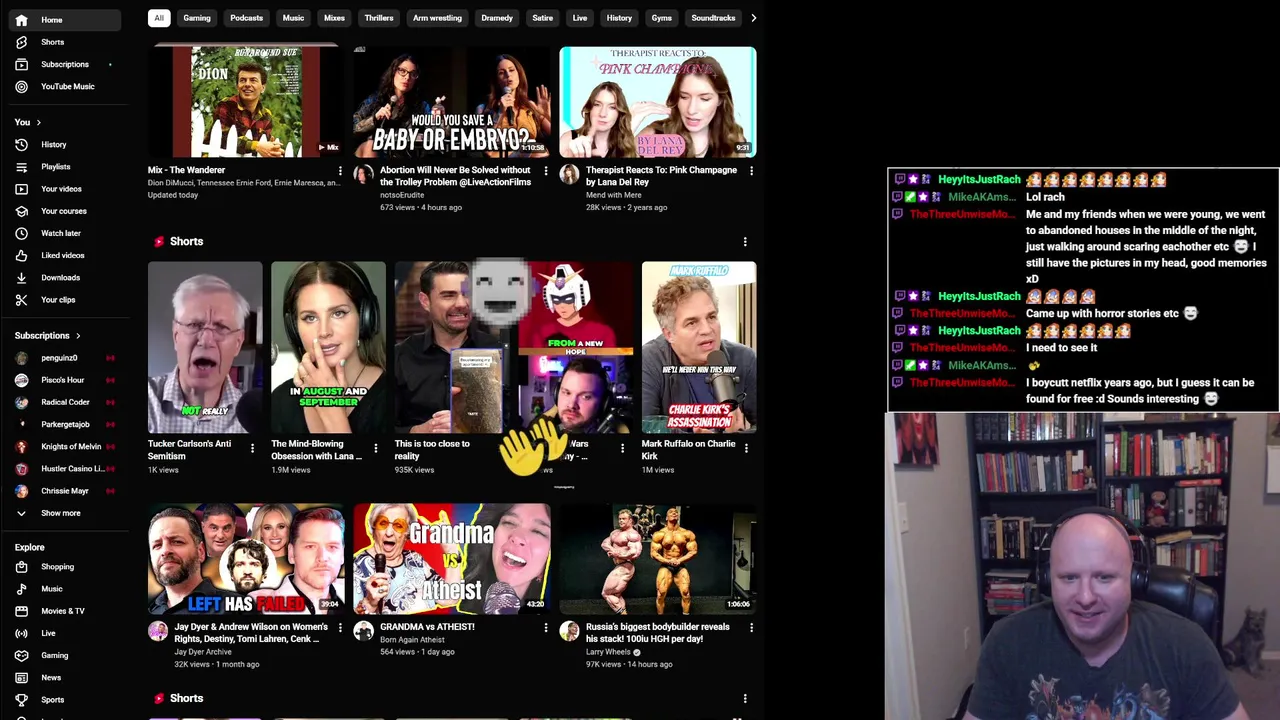Open three-dot menu for Pink Champagne video
The width and height of the screenshot is (1280, 720).
tap(751, 171)
